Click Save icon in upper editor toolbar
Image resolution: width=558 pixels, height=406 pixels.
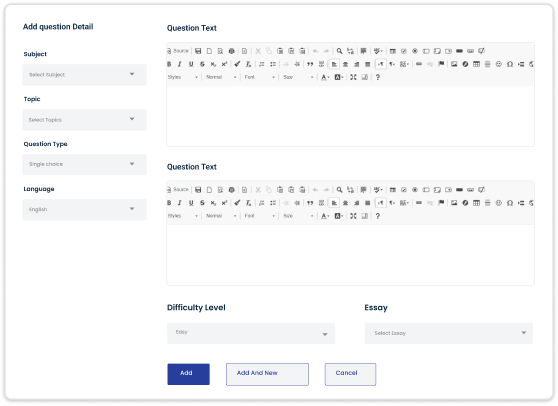point(198,51)
